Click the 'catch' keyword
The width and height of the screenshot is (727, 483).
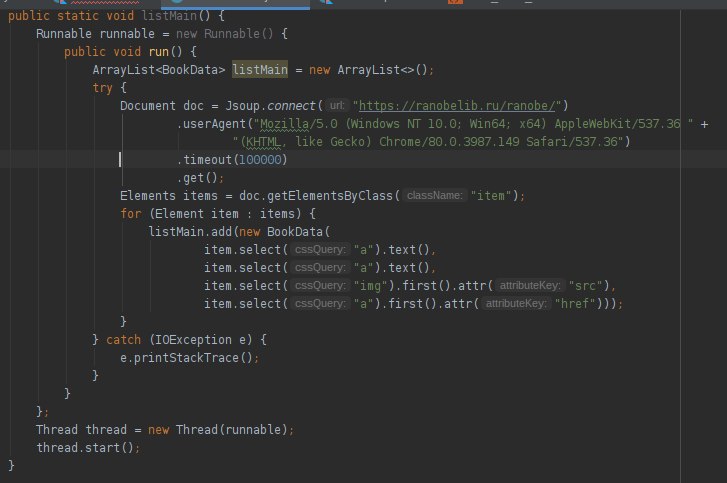123,340
